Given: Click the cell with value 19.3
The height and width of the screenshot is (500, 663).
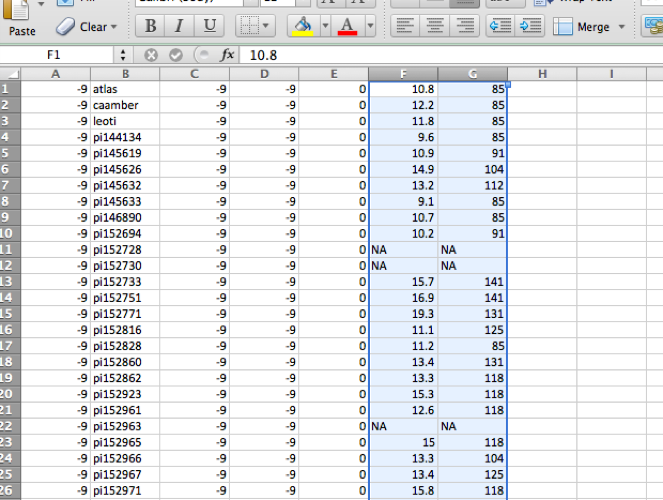Looking at the screenshot, I should 403,314.
